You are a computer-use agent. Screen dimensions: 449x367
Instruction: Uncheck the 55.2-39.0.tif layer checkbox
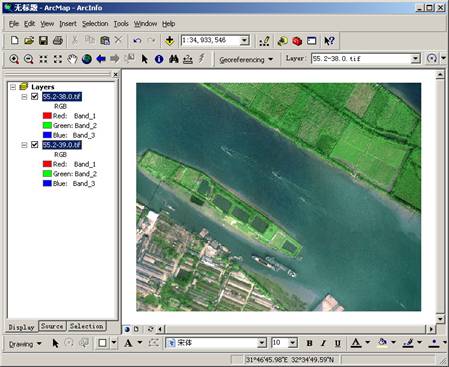(34, 145)
